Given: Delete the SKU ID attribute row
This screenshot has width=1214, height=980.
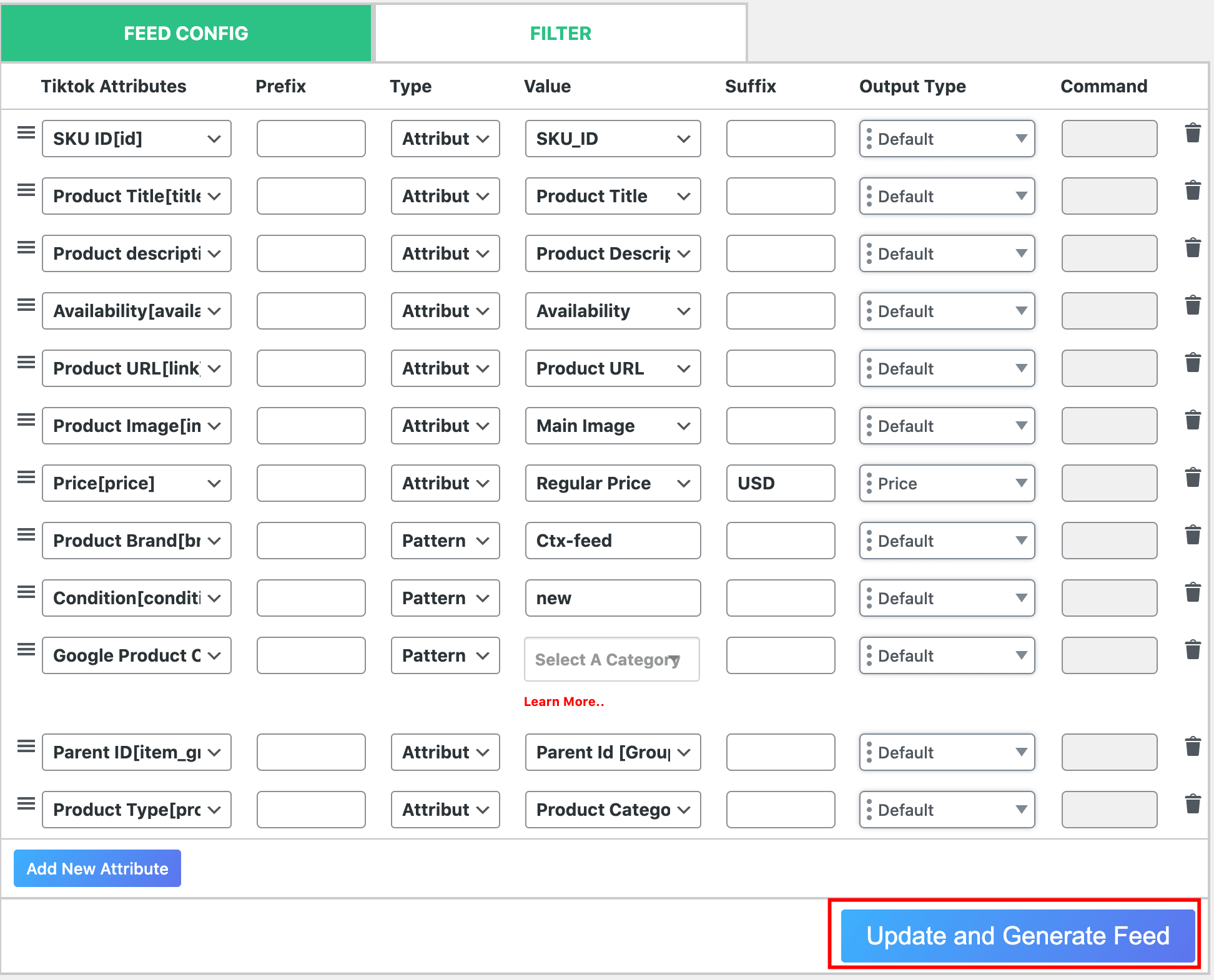Looking at the screenshot, I should (x=1193, y=132).
